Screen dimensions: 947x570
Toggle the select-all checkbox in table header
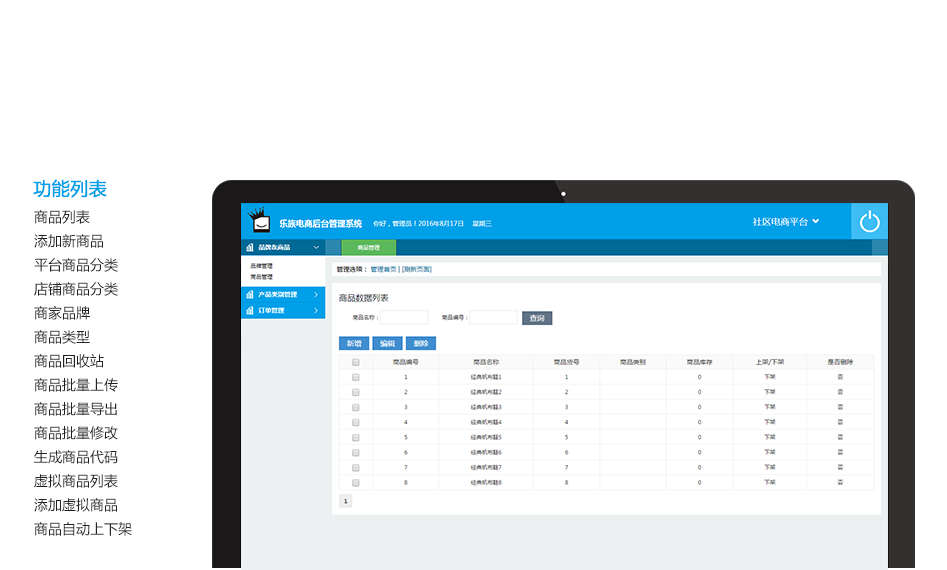point(355,362)
